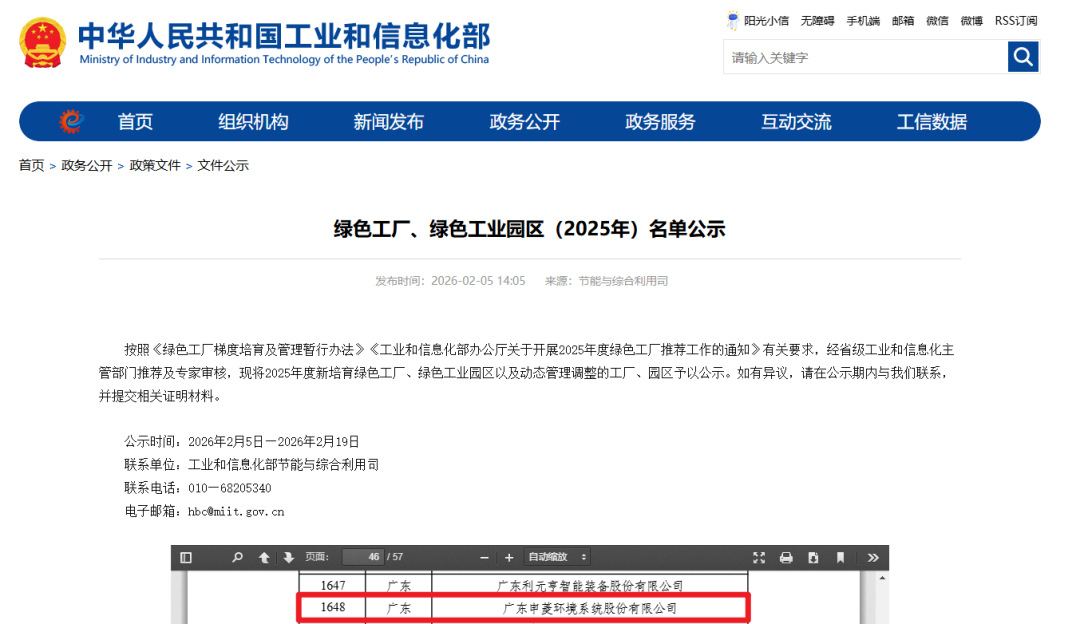1080x624 pixels.
Task: Open the 新闻发布 navigation menu
Action: 388,122
